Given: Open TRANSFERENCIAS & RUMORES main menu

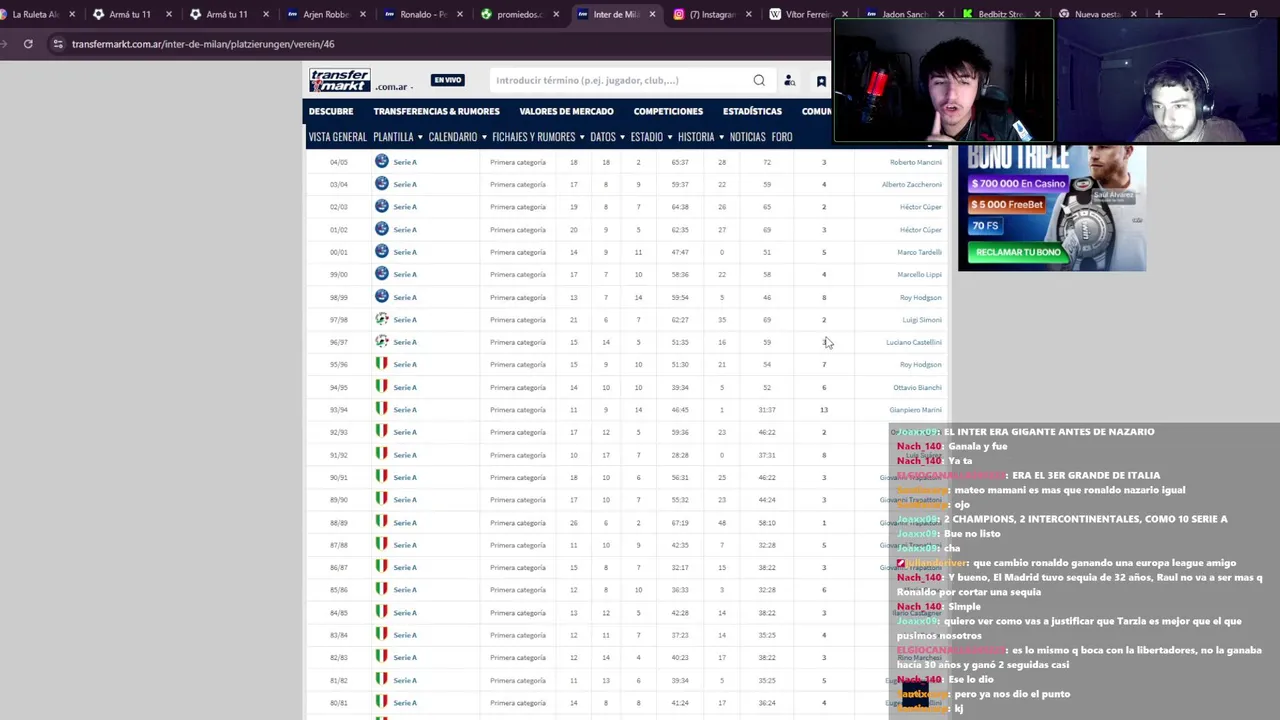Looking at the screenshot, I should [x=436, y=111].
